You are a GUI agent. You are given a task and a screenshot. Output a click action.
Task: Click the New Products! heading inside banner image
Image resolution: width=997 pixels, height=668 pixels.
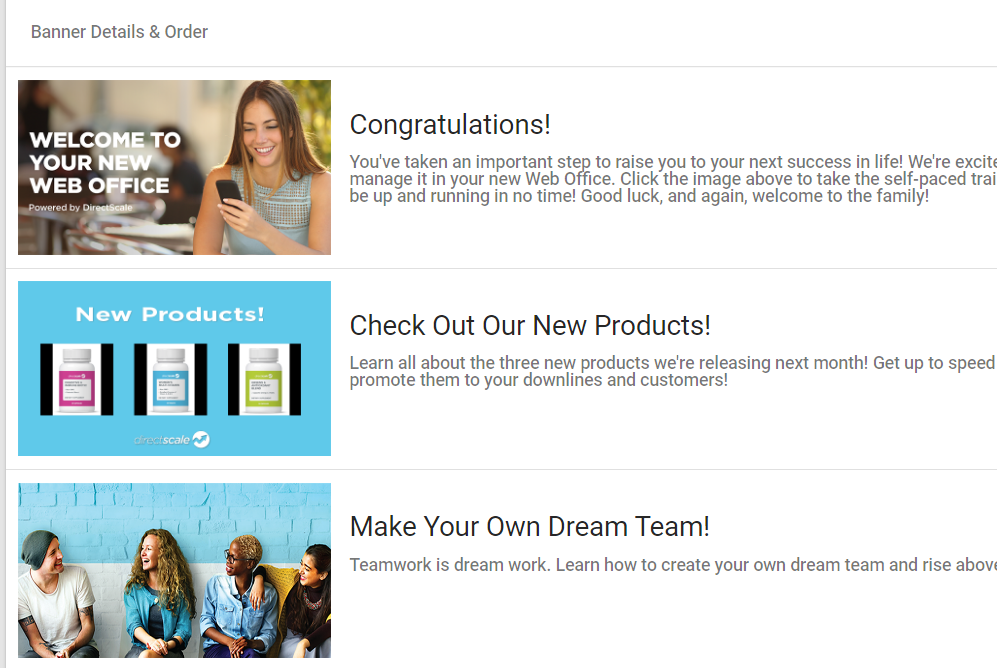(x=170, y=314)
